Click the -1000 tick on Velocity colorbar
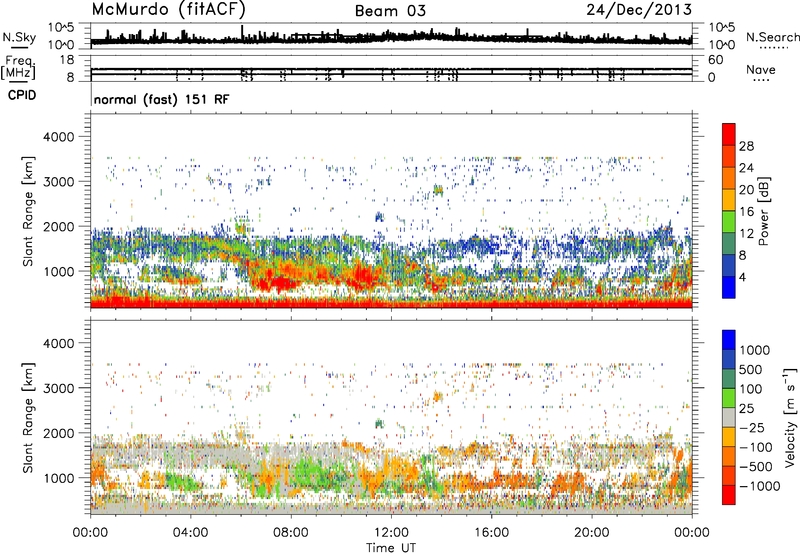The height and width of the screenshot is (554, 800). pyautogui.click(x=760, y=486)
